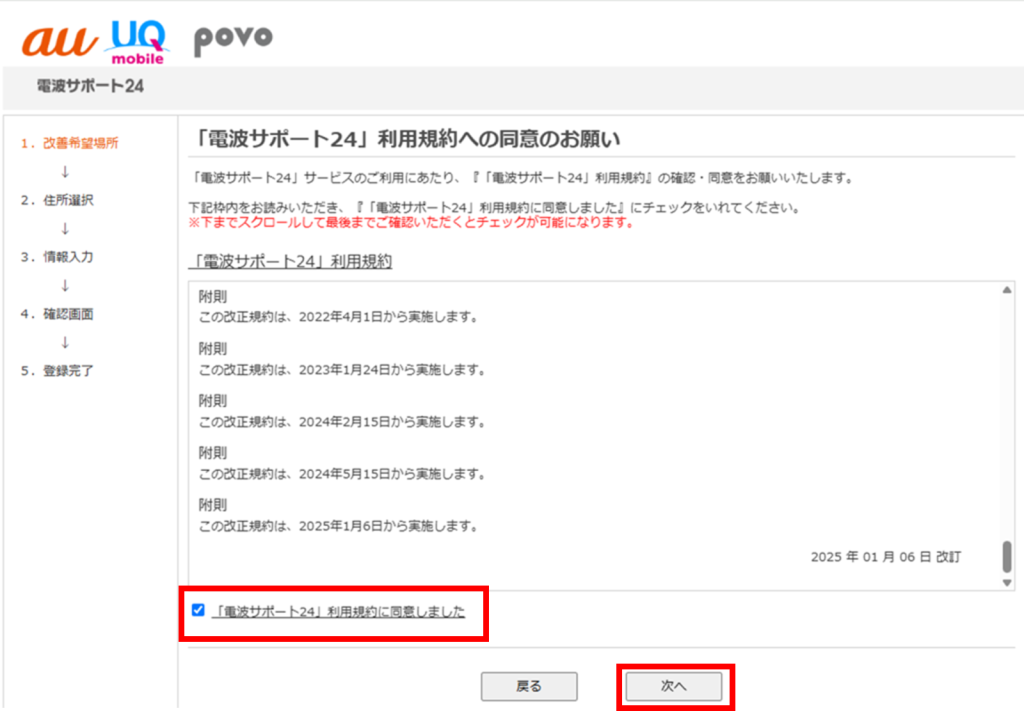Click the 電波サポート24 header title

point(89,86)
